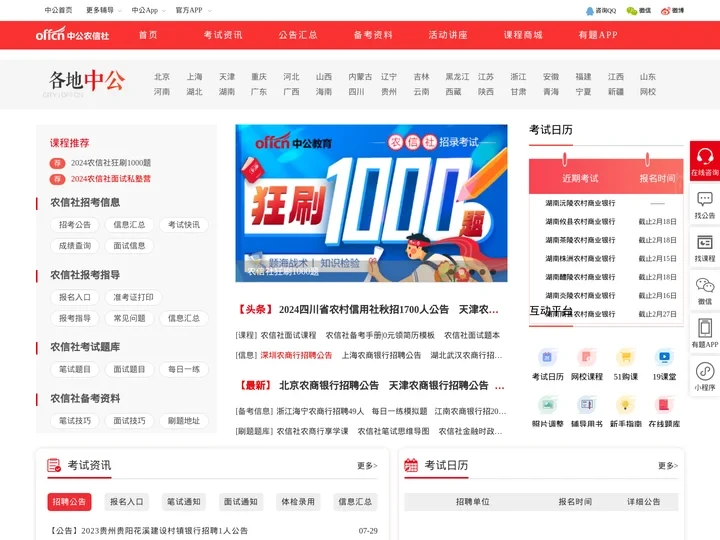Open the 湖南攸县农村商业银行 exam row
The height and width of the screenshot is (540, 720).
[606, 221]
